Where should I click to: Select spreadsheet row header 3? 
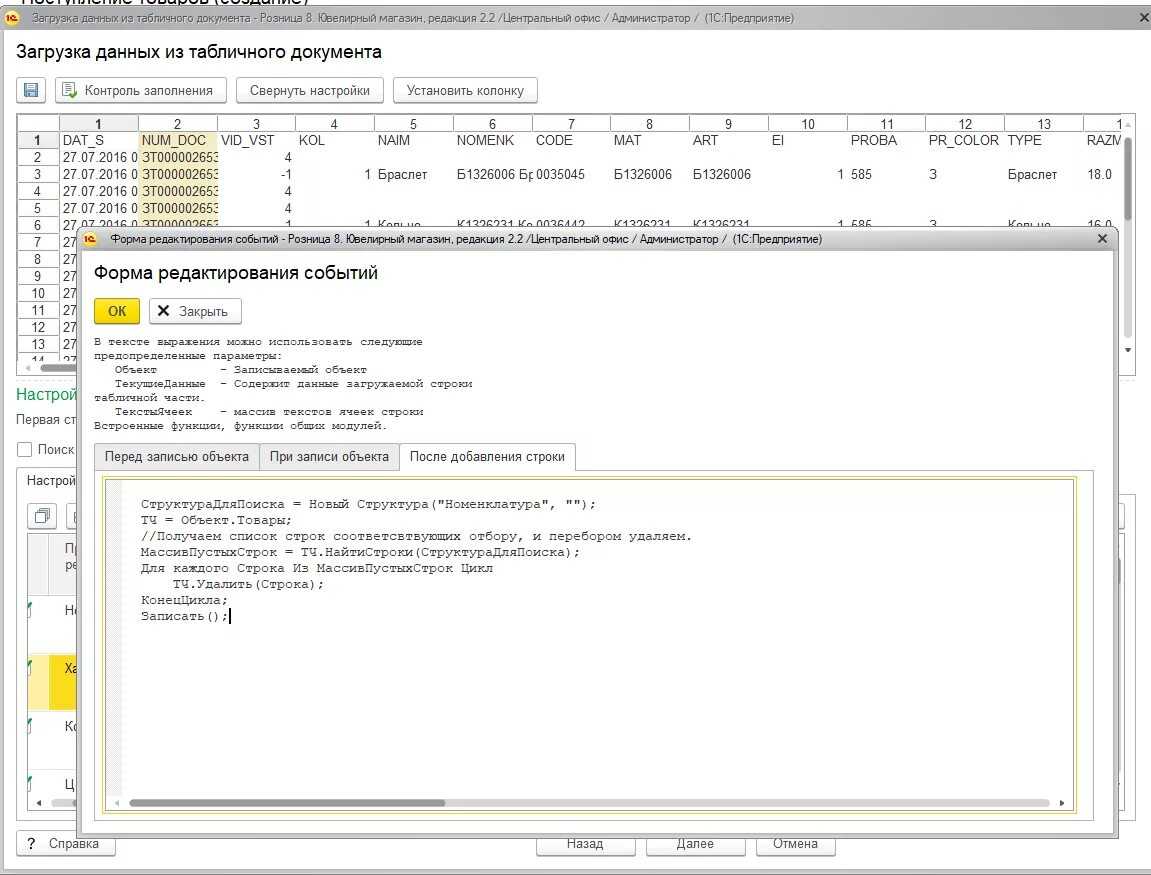[x=37, y=175]
